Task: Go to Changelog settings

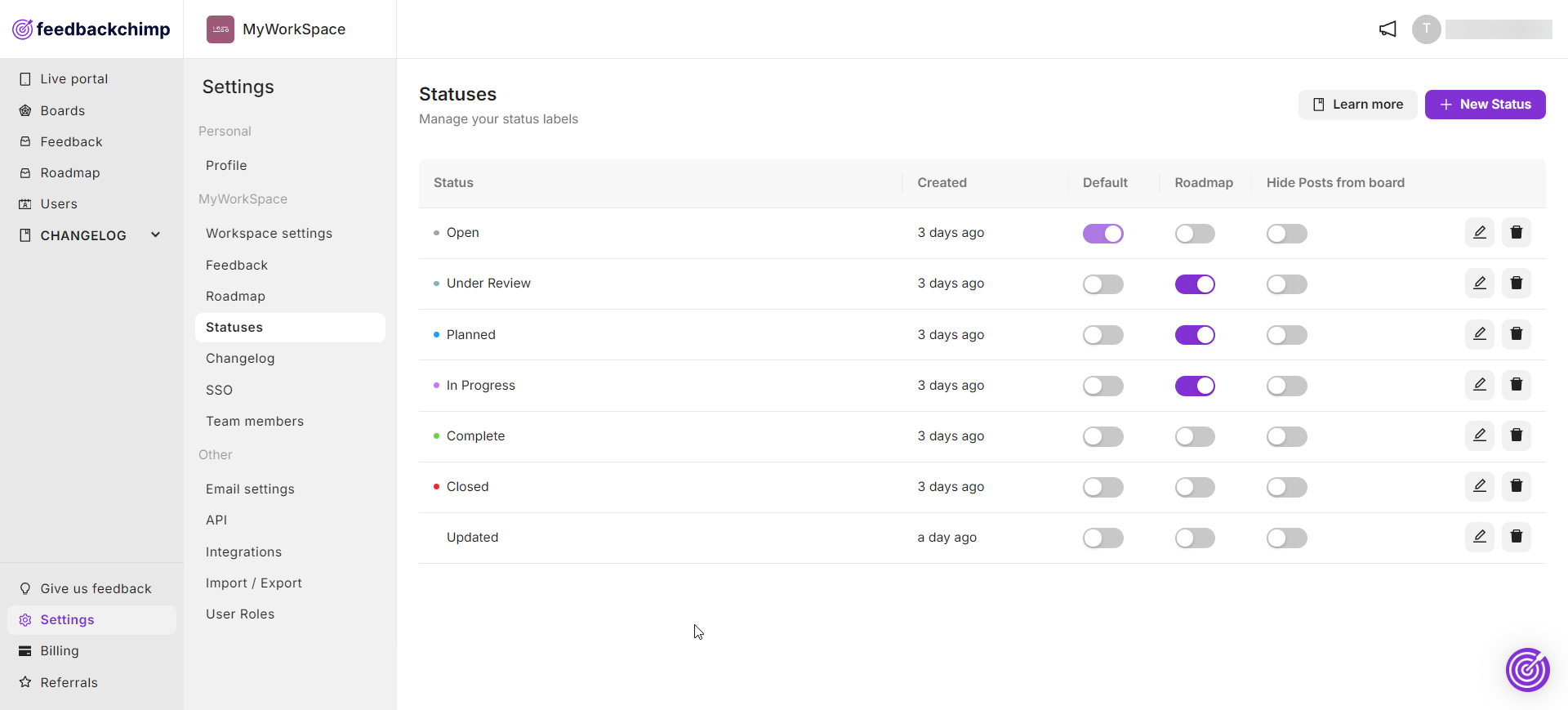Action: click(x=240, y=359)
